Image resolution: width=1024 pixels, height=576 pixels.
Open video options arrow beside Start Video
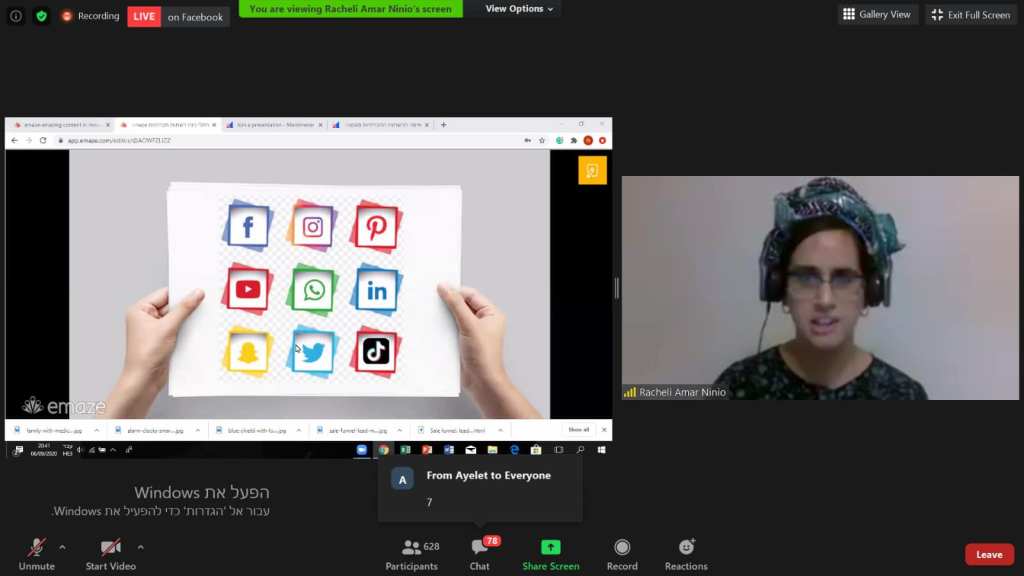pos(140,547)
